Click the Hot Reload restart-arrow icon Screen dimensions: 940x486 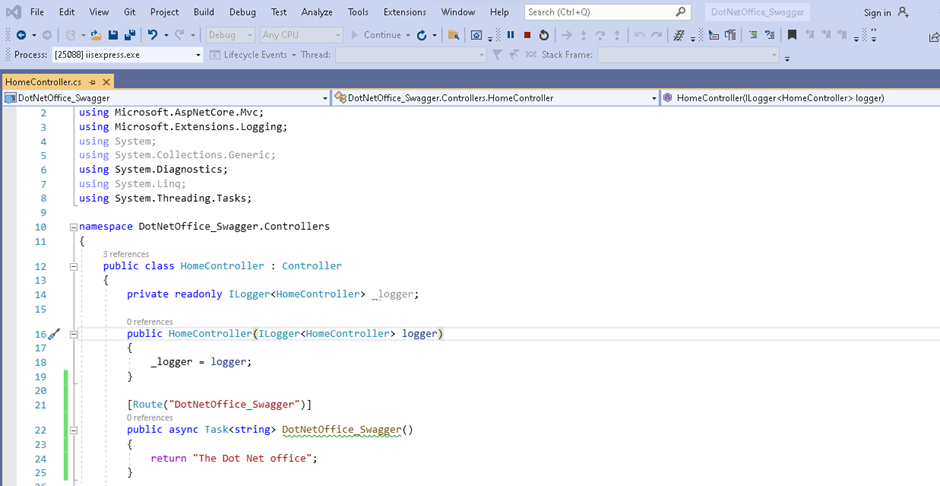pyautogui.click(x=421, y=35)
